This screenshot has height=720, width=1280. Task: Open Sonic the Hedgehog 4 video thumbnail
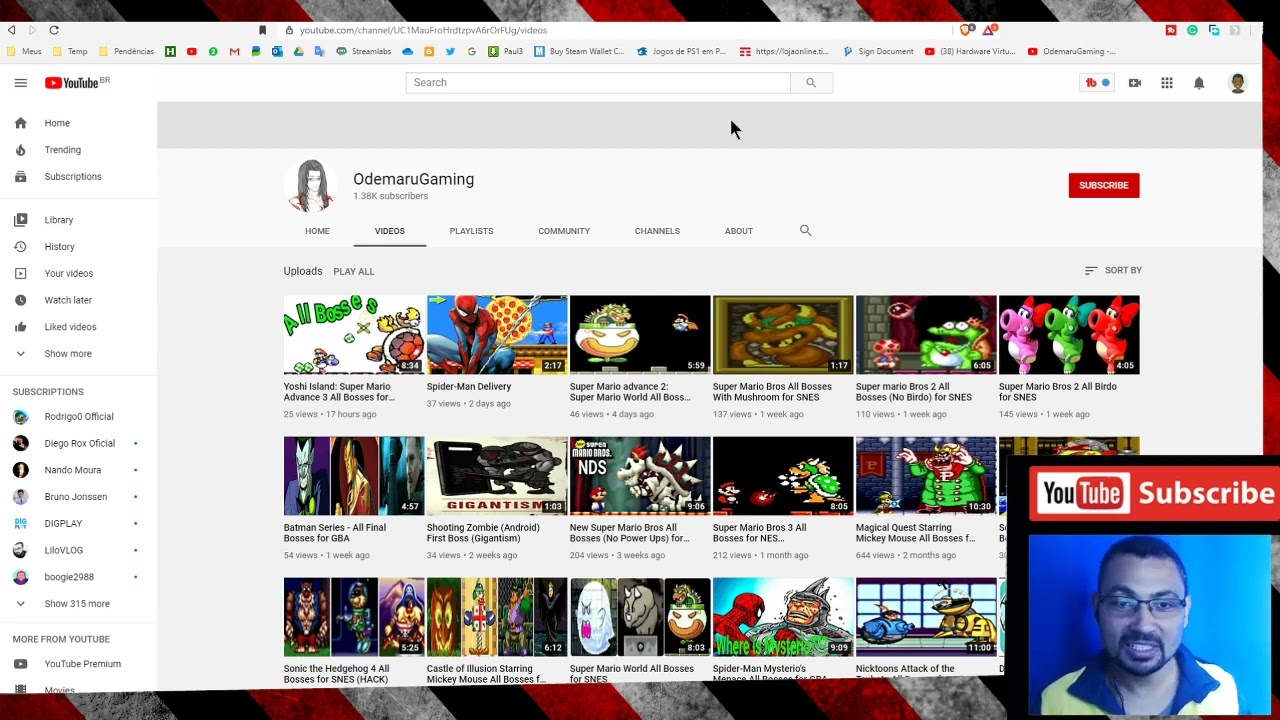point(354,617)
